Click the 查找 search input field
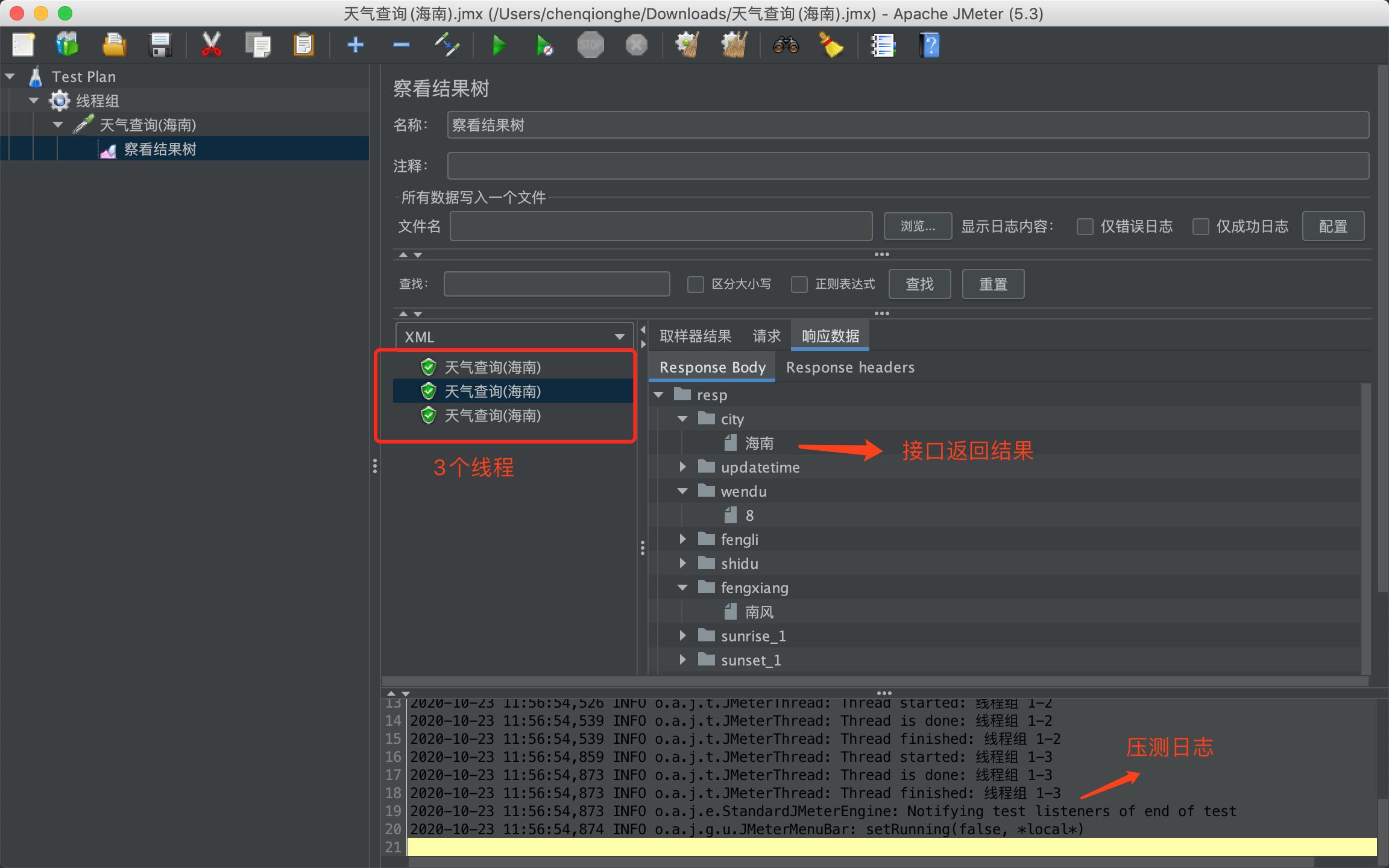The image size is (1389, 868). 556,284
